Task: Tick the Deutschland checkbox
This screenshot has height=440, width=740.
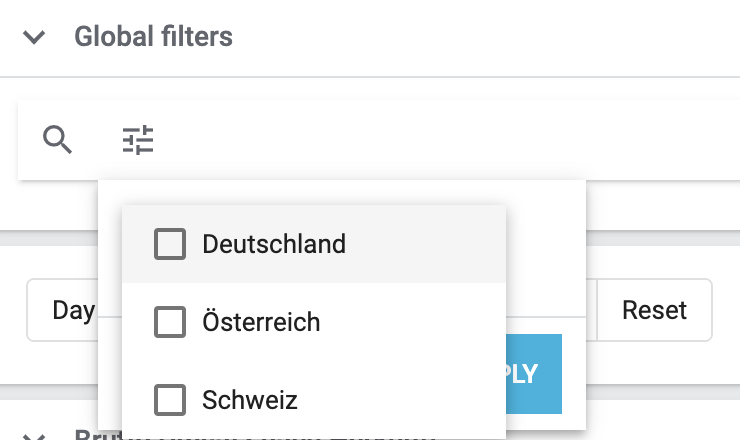Action: (170, 244)
